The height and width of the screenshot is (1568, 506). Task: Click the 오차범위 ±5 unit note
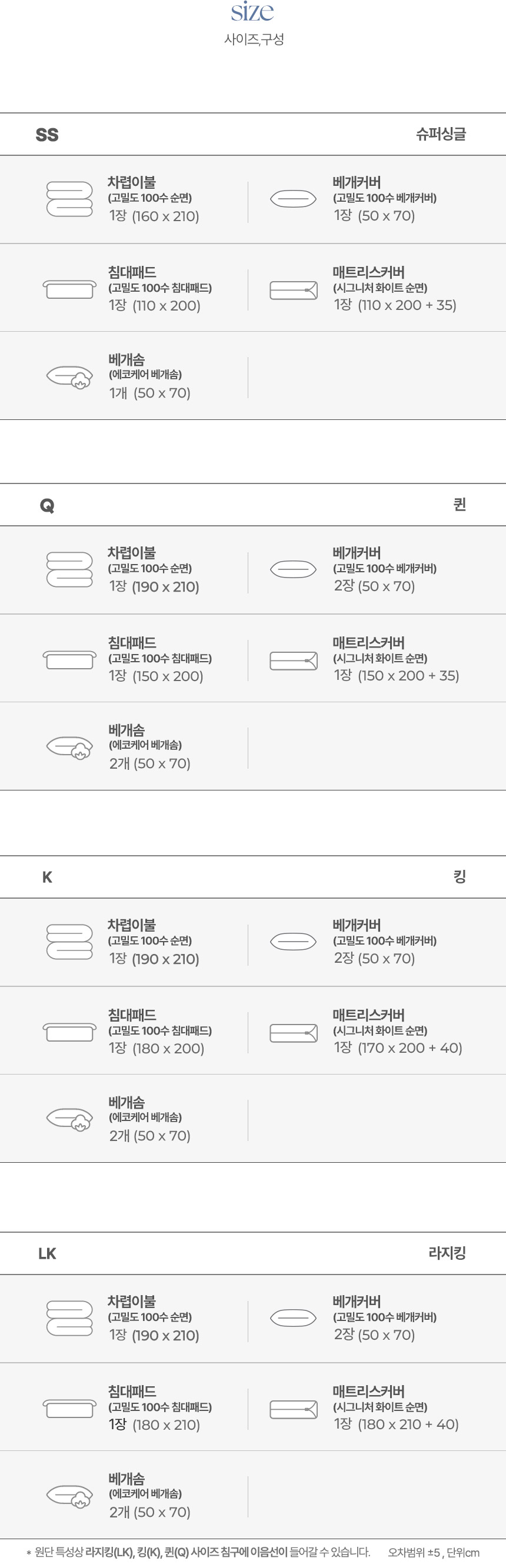(434, 1553)
